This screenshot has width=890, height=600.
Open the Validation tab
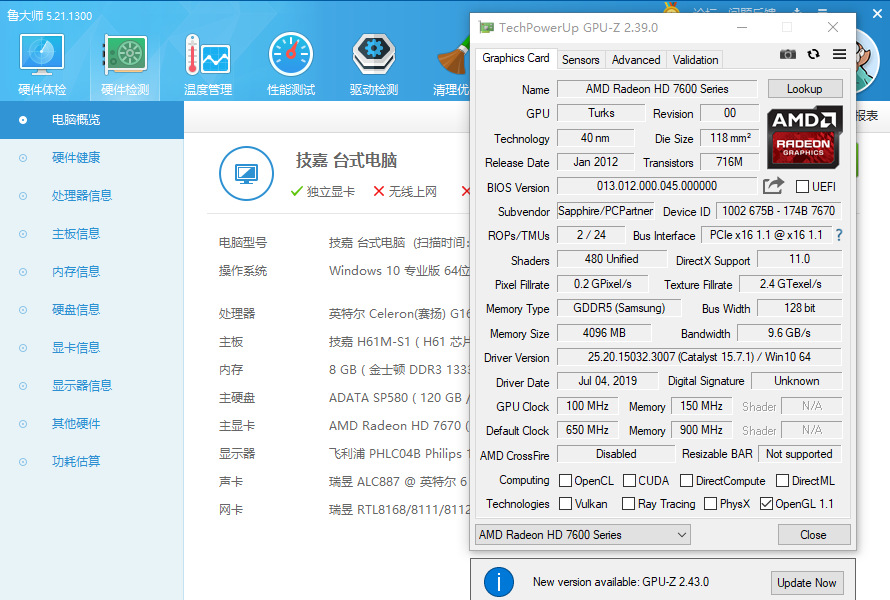(x=695, y=59)
